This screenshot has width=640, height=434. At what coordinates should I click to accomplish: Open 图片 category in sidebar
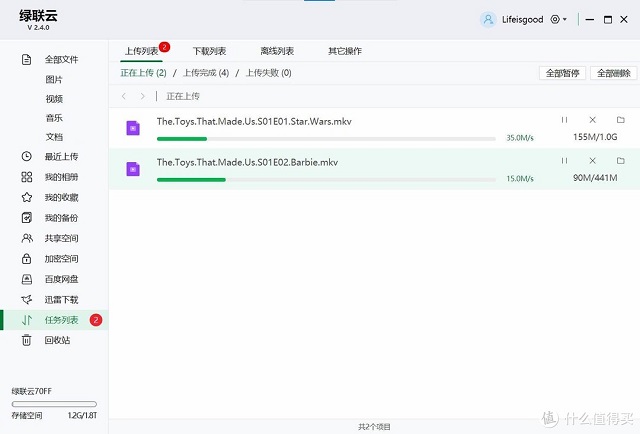pyautogui.click(x=54, y=79)
